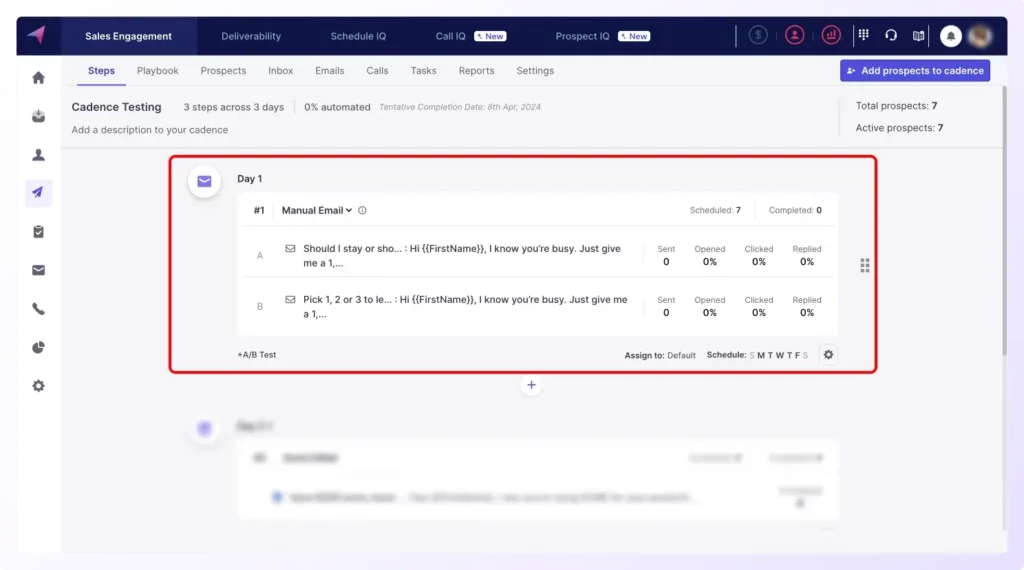Open the dialpad grid icon in top bar

(863, 35)
